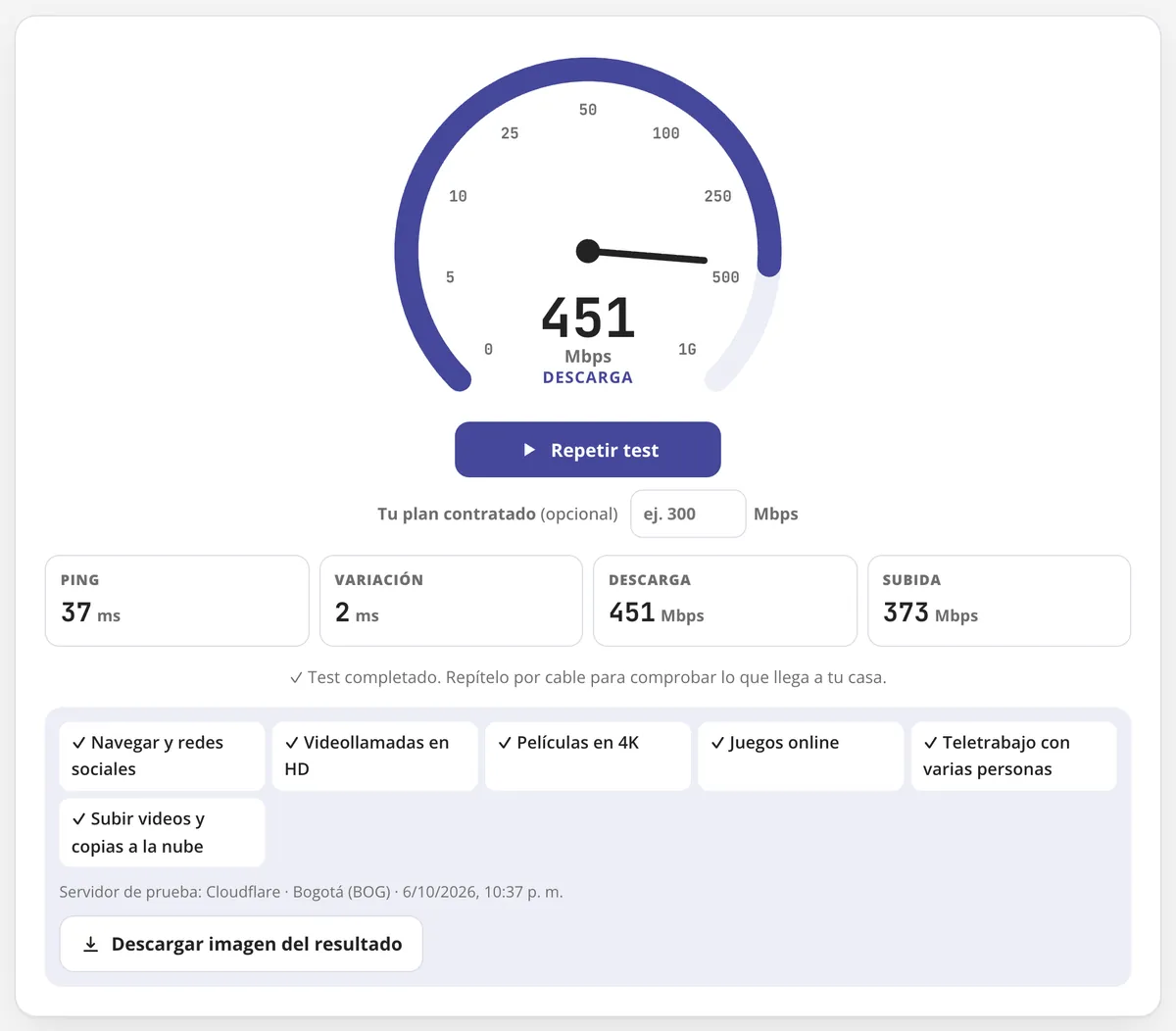Select the PING 37 ms card

177,601
